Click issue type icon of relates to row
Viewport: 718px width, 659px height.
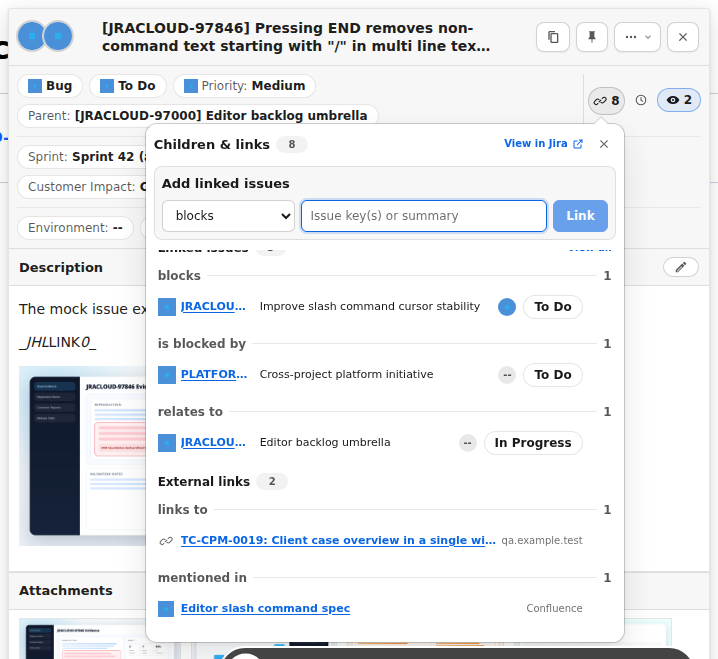click(x=167, y=443)
